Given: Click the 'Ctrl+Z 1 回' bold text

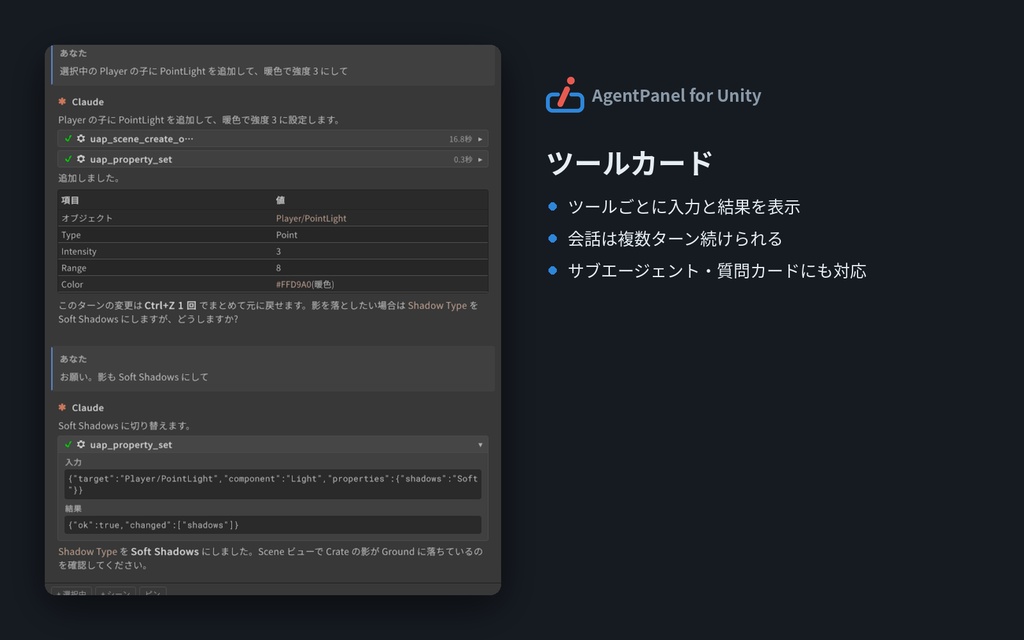Looking at the screenshot, I should click(x=170, y=305).
